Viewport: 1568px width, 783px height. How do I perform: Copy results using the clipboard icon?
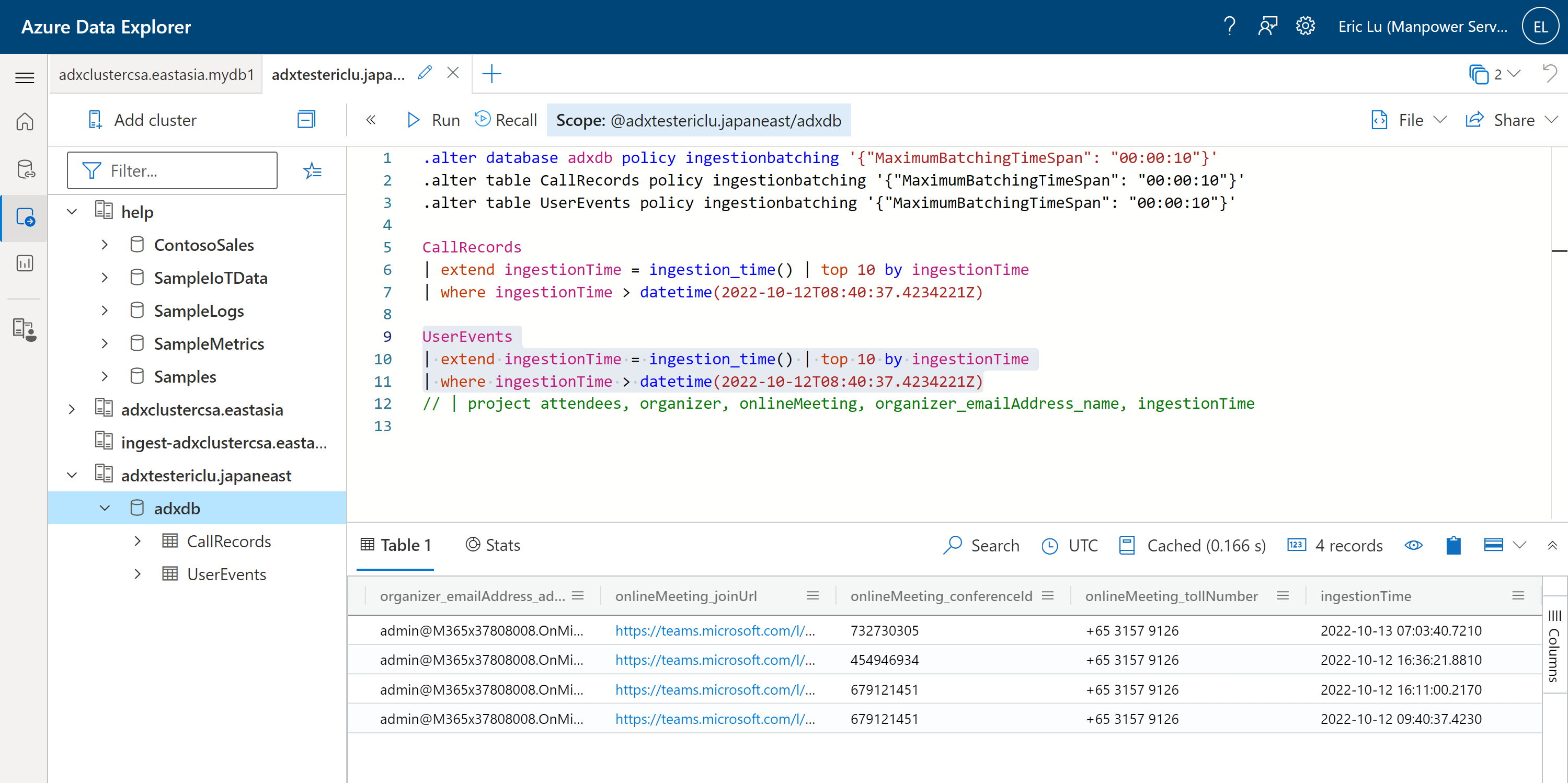tap(1453, 545)
